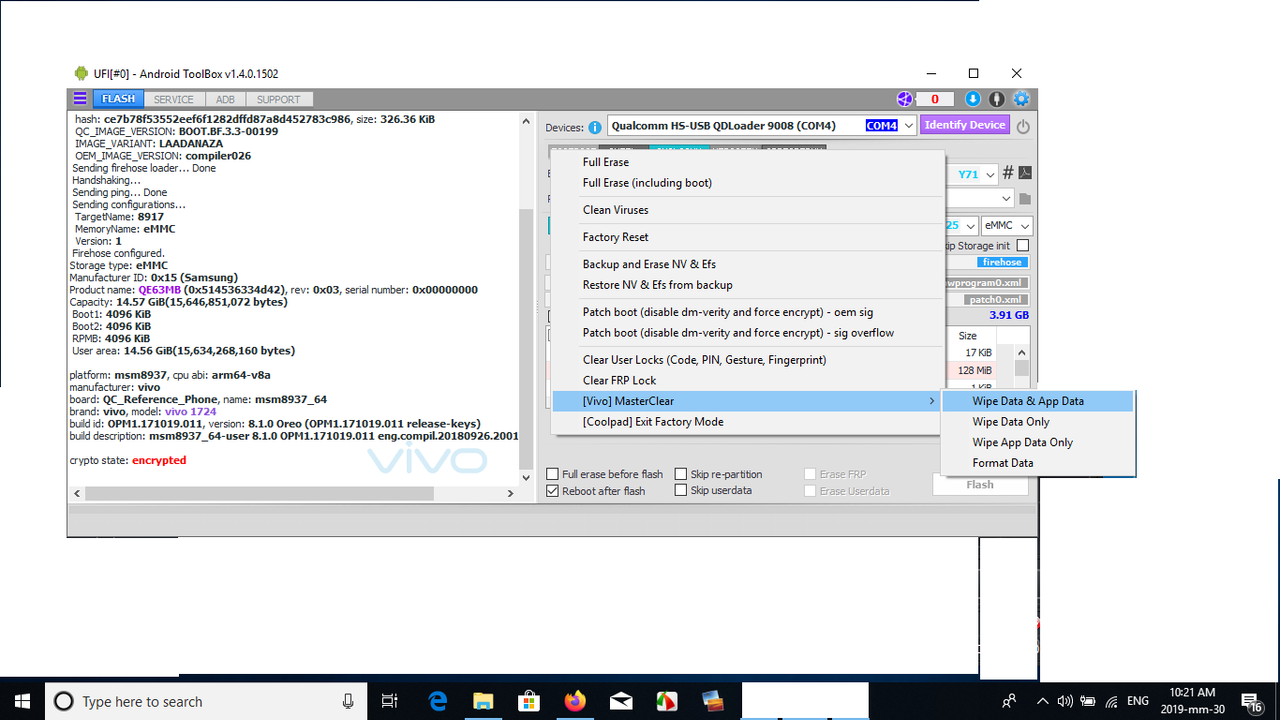
Task: Open the blue settings gear icon
Action: tap(1021, 99)
